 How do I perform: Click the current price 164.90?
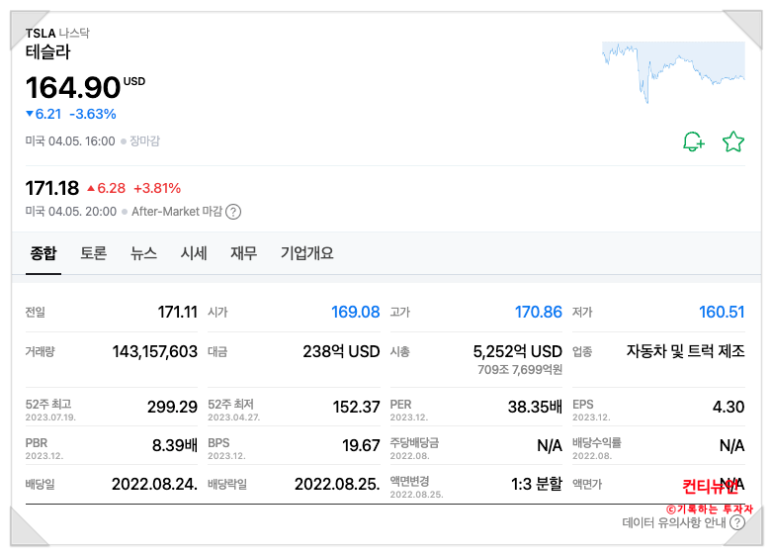[x=73, y=88]
